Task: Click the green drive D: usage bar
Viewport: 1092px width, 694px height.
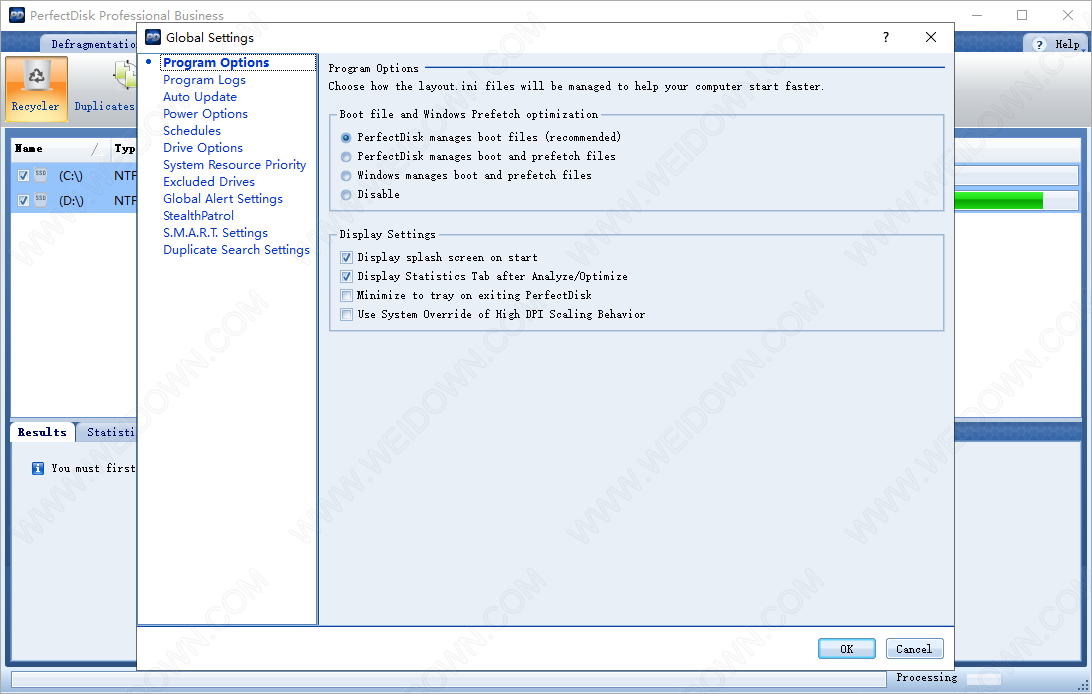Action: point(998,201)
